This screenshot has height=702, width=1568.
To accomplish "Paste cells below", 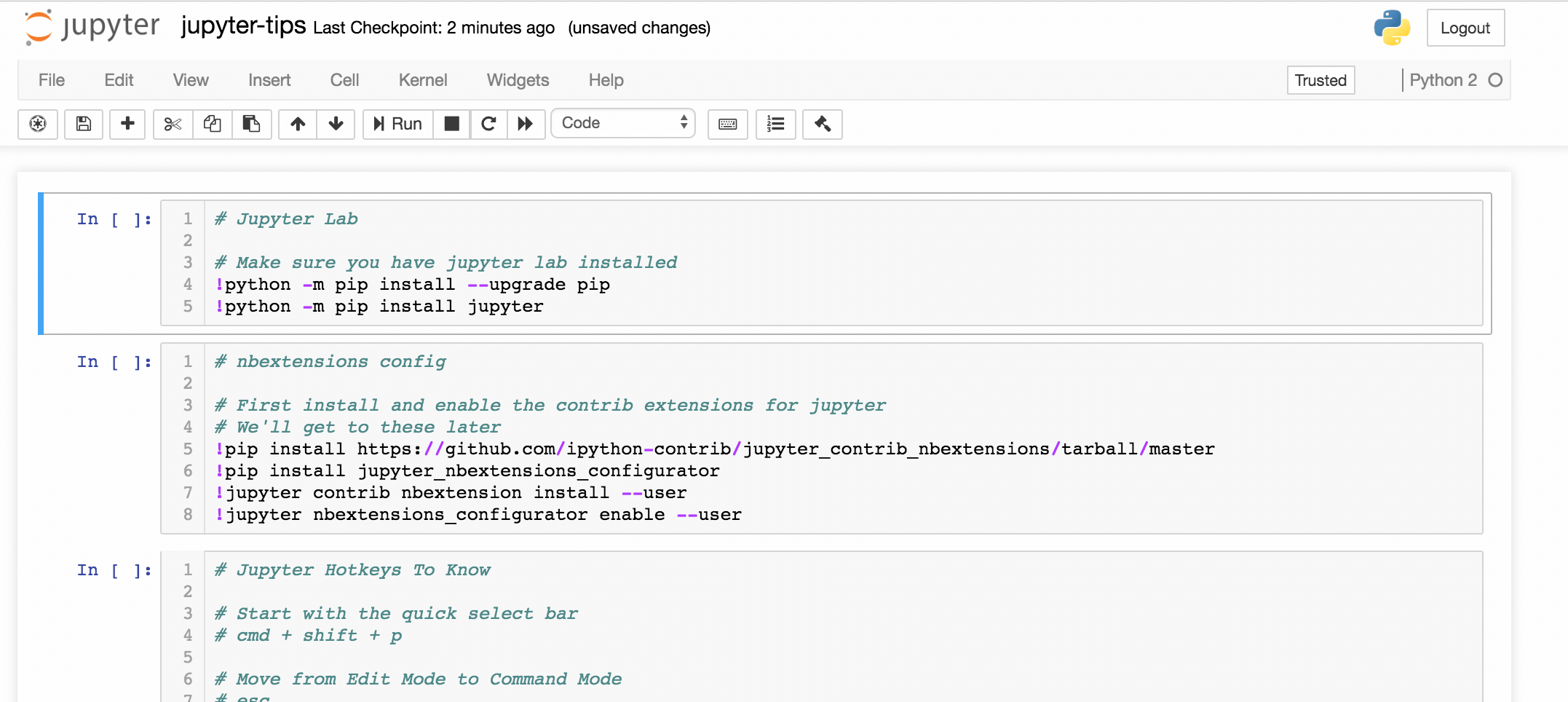I will pyautogui.click(x=251, y=124).
